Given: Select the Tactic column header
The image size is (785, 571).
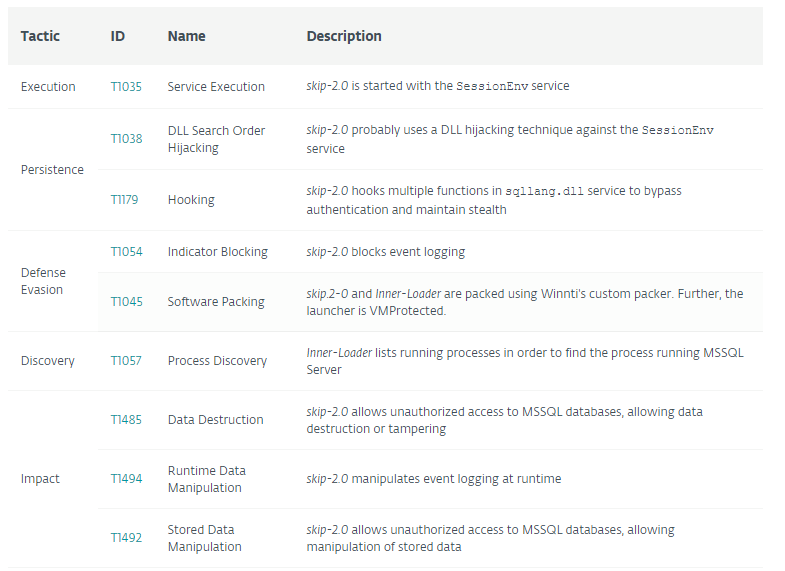Looking at the screenshot, I should [x=40, y=36].
